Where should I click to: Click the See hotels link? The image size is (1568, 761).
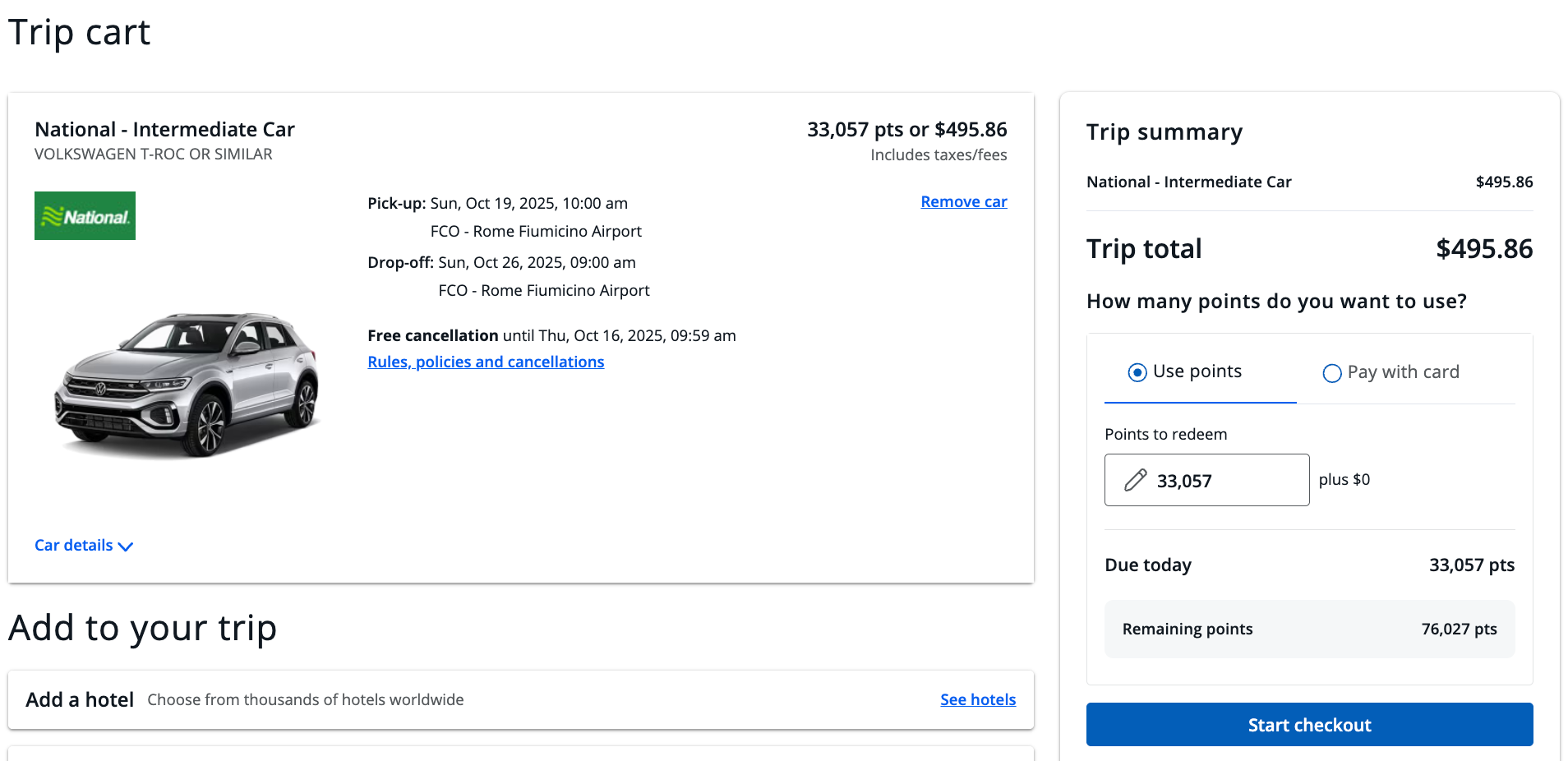(977, 699)
